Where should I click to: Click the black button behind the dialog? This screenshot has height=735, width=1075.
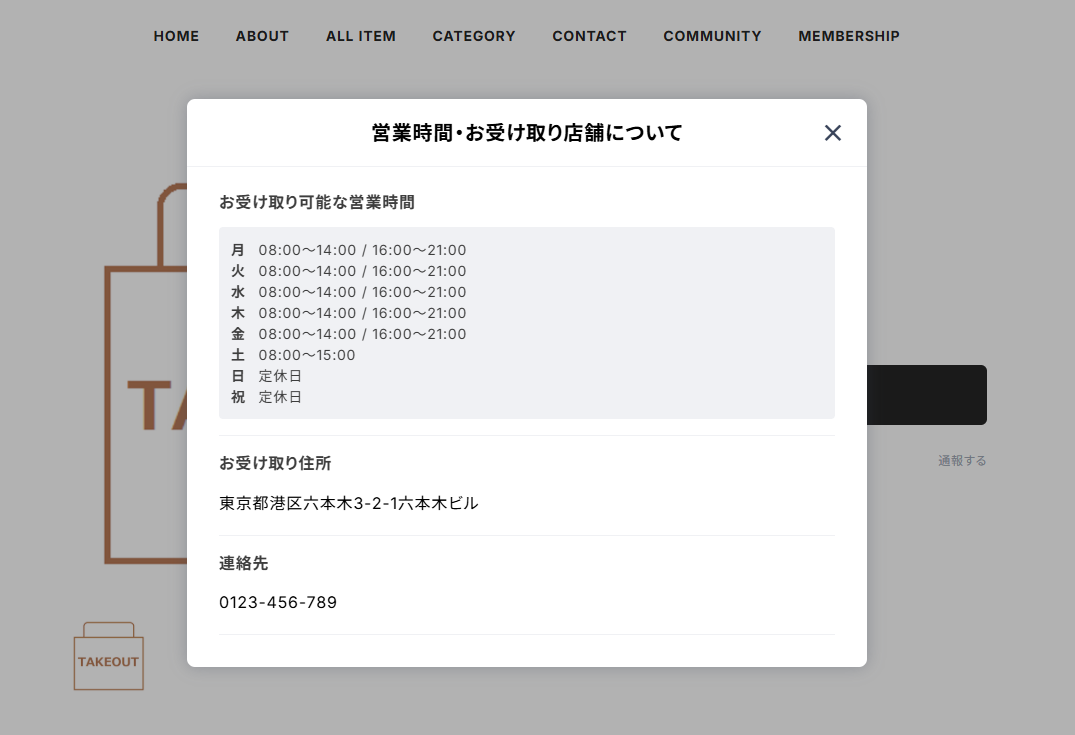pyautogui.click(x=927, y=395)
